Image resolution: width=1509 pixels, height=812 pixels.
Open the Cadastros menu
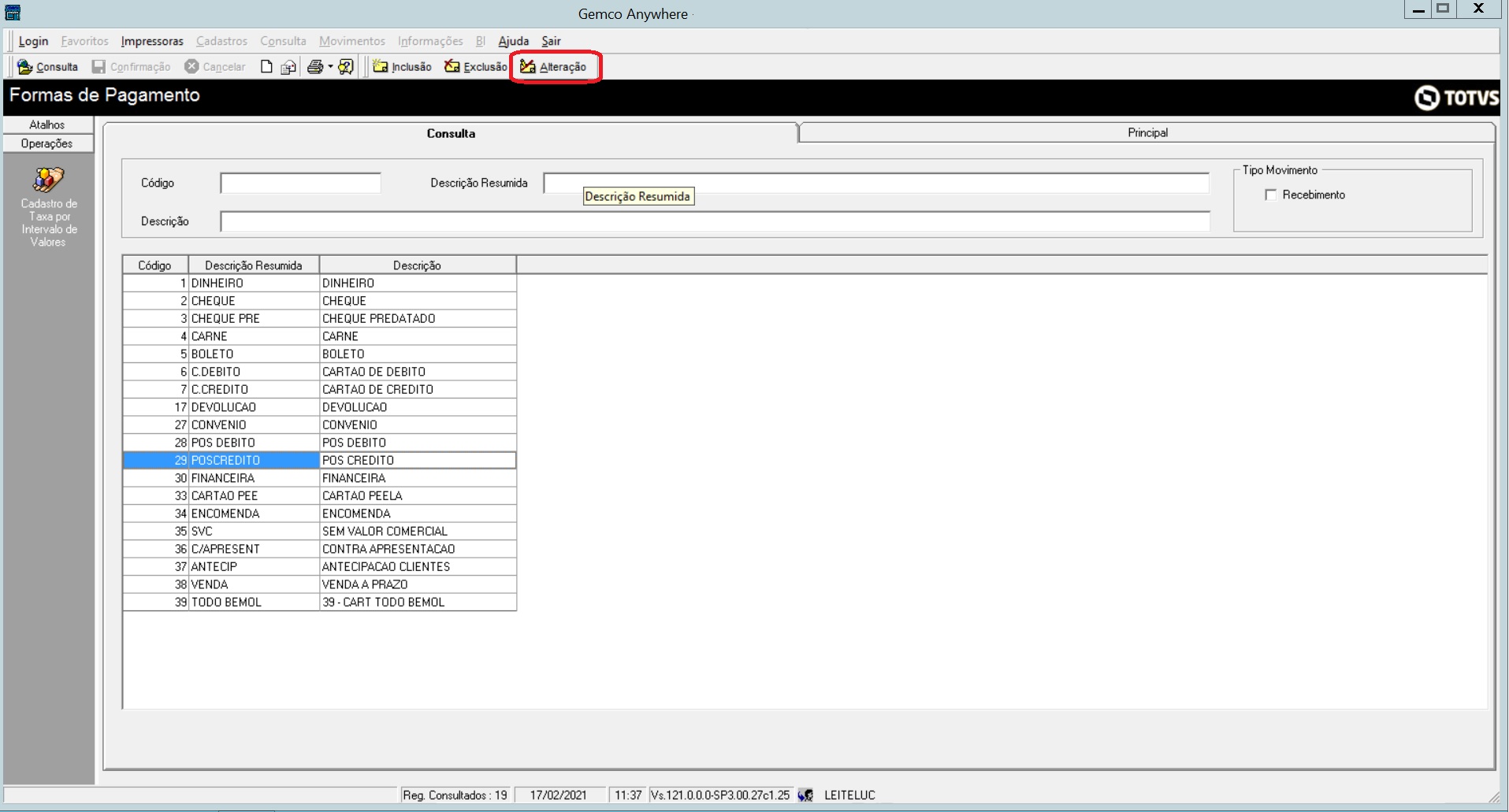pos(221,41)
